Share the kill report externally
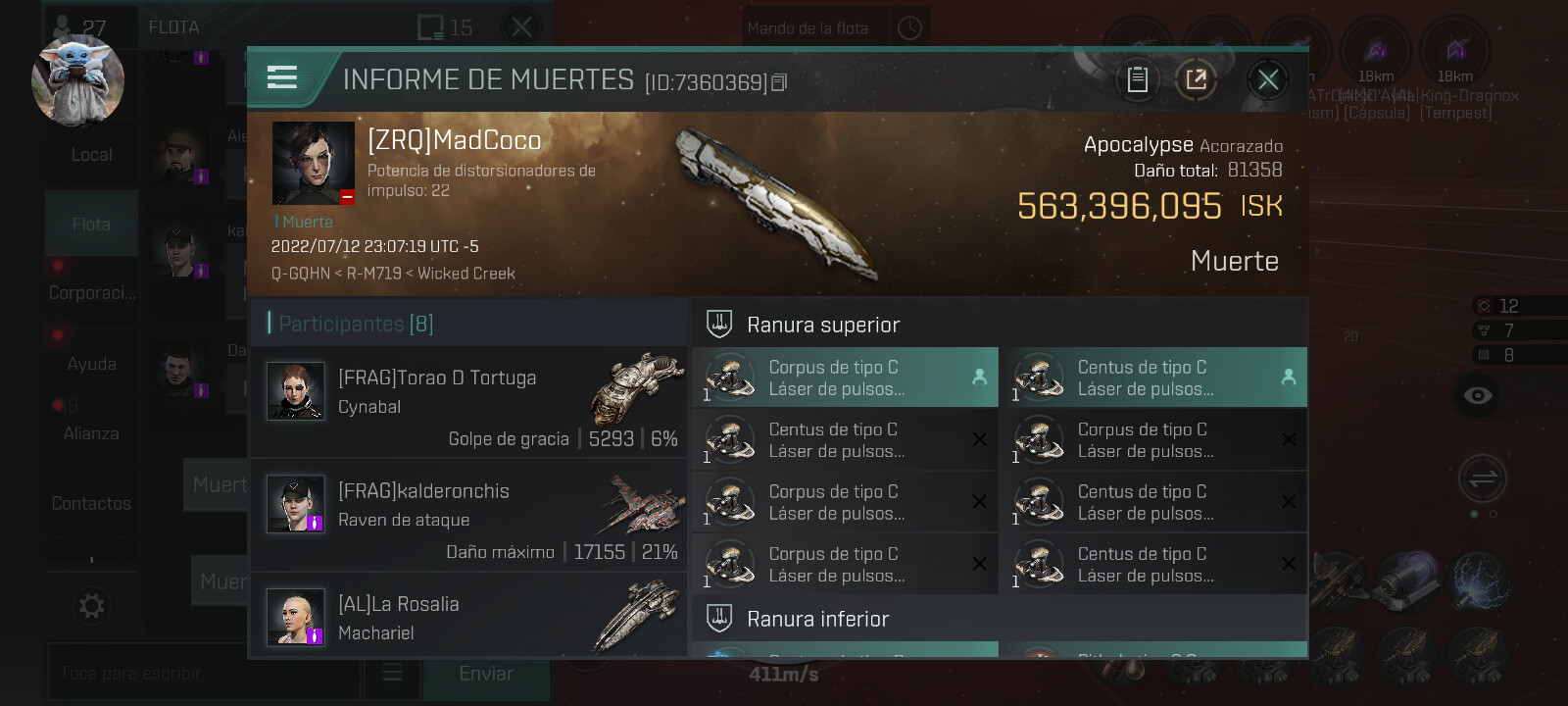The width and height of the screenshot is (1568, 706). [1197, 79]
